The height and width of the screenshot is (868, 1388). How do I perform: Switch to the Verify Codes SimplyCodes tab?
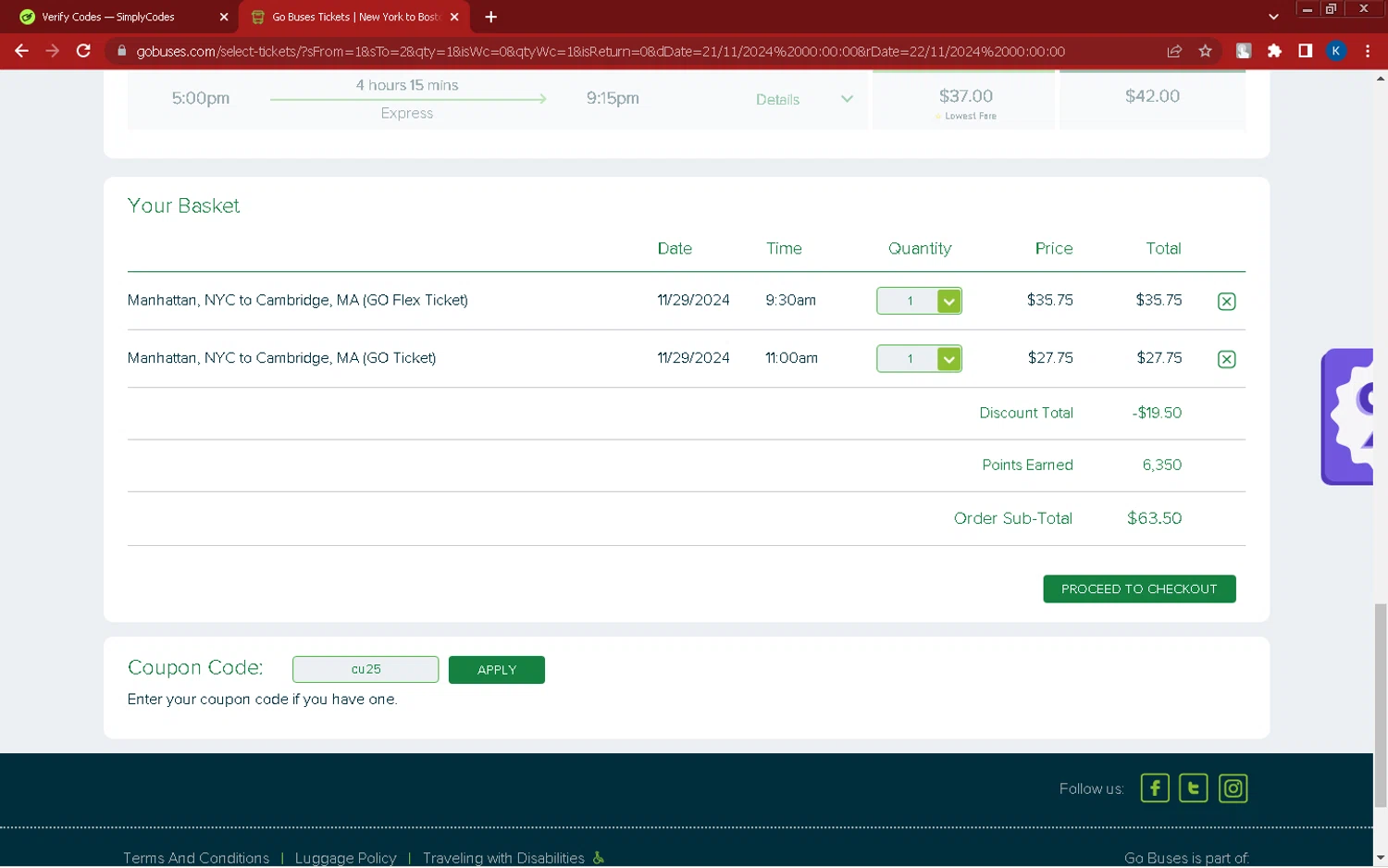(119, 17)
